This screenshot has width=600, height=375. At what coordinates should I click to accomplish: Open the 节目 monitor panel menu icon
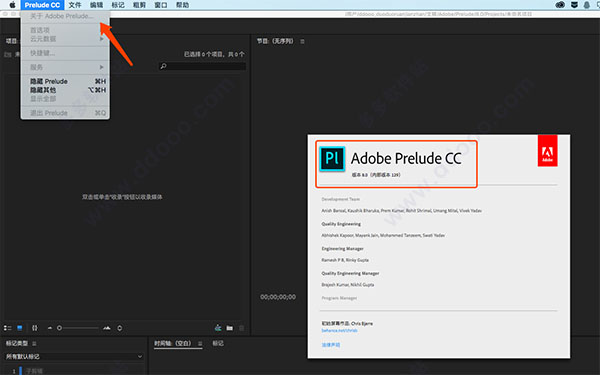(x=302, y=41)
